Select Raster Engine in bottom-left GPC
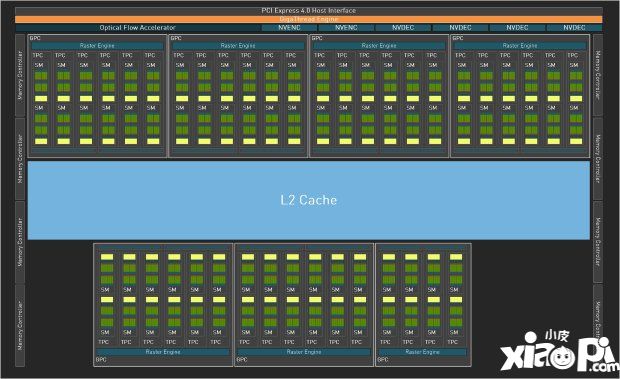This screenshot has height=379, width=620. coord(163,352)
